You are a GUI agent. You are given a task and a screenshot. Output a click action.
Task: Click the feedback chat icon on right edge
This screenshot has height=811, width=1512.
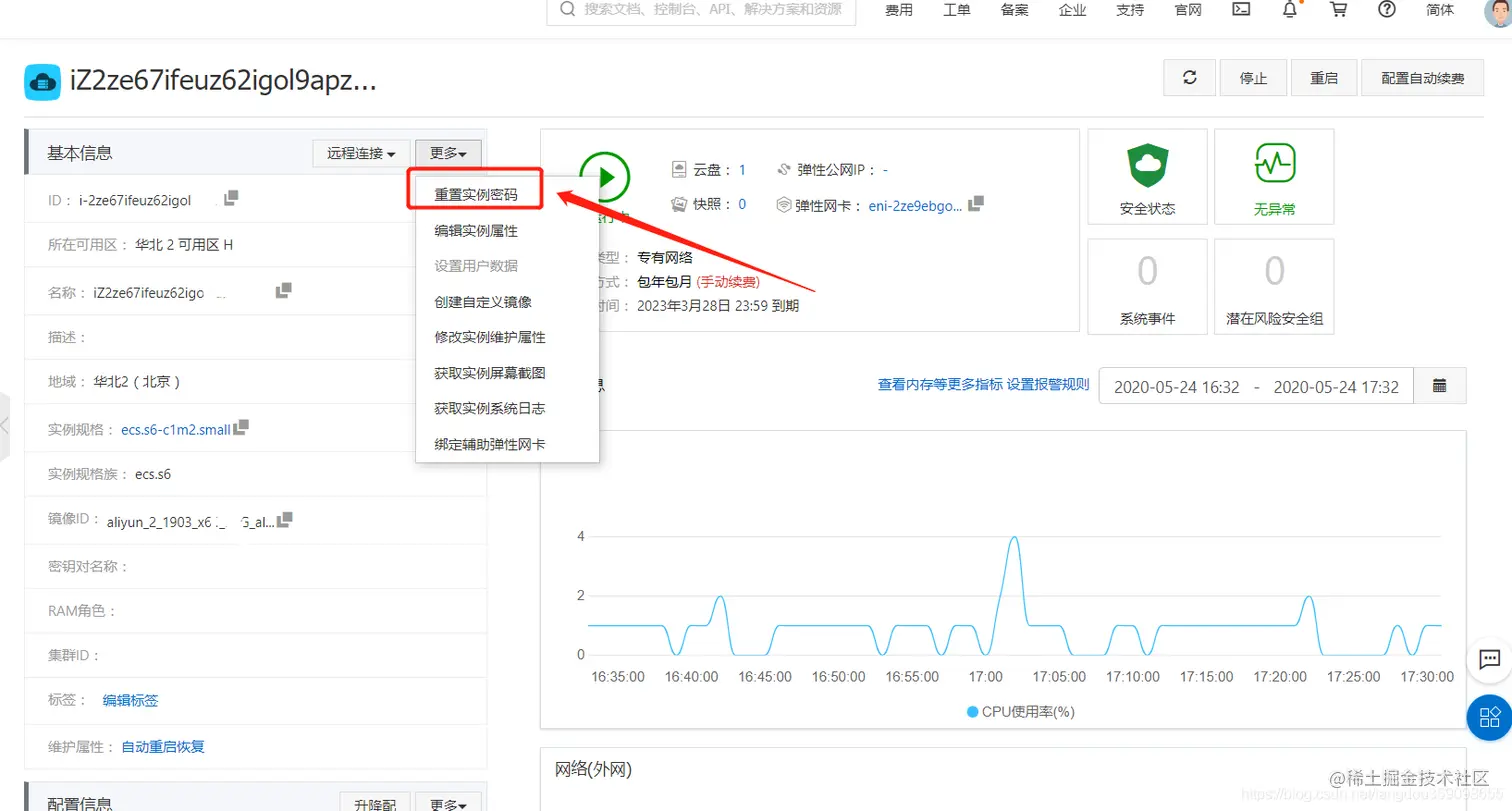point(1491,659)
